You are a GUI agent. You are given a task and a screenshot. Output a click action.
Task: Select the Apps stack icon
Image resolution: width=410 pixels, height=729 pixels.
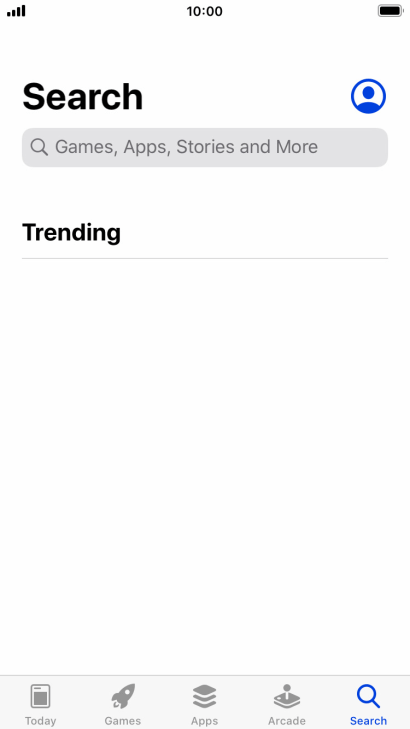click(205, 696)
